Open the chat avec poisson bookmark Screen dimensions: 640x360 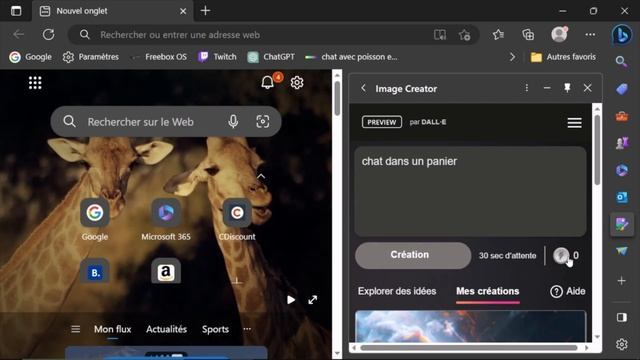click(x=351, y=57)
